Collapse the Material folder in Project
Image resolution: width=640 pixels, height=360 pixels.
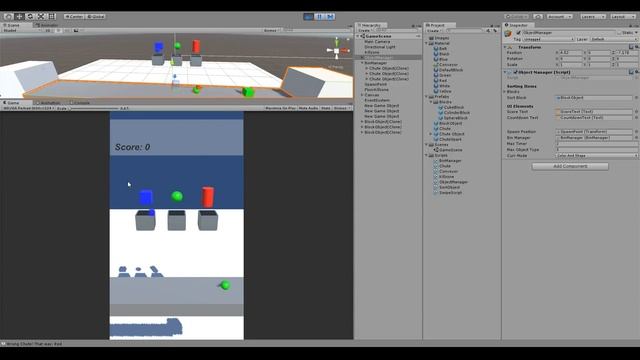click(x=427, y=43)
